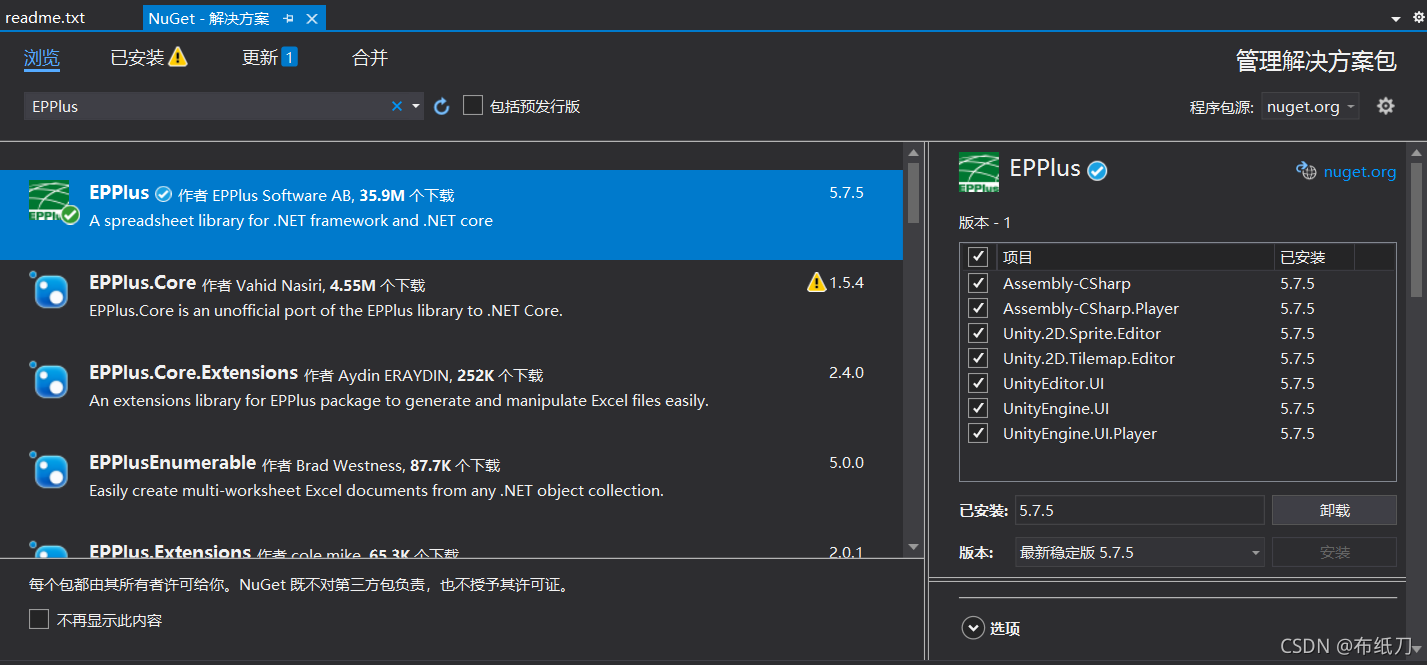Uncheck UnityEngine.UI.Player project
The image size is (1427, 665).
978,433
